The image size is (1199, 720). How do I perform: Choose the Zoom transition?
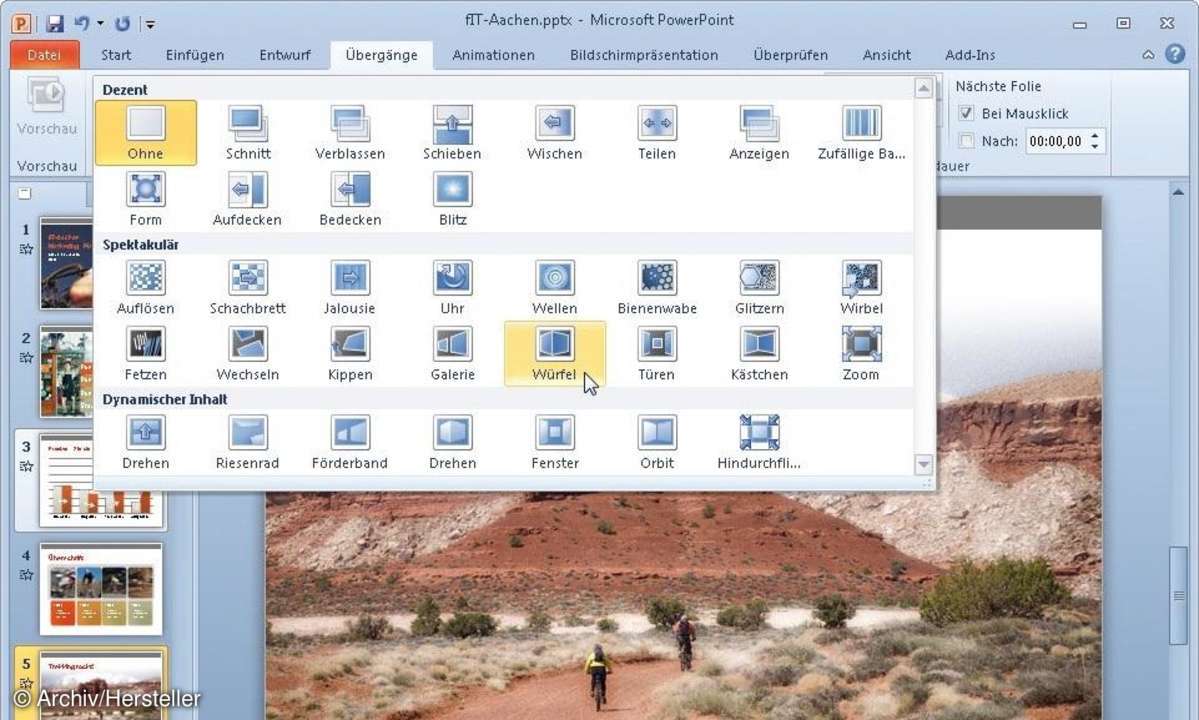(862, 354)
